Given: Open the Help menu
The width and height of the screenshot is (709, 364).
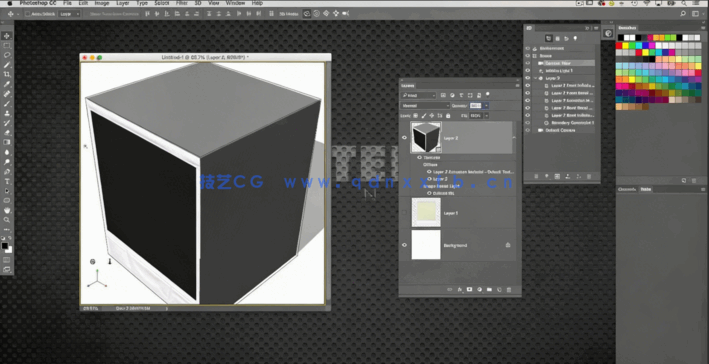Looking at the screenshot, I should coord(257,3).
